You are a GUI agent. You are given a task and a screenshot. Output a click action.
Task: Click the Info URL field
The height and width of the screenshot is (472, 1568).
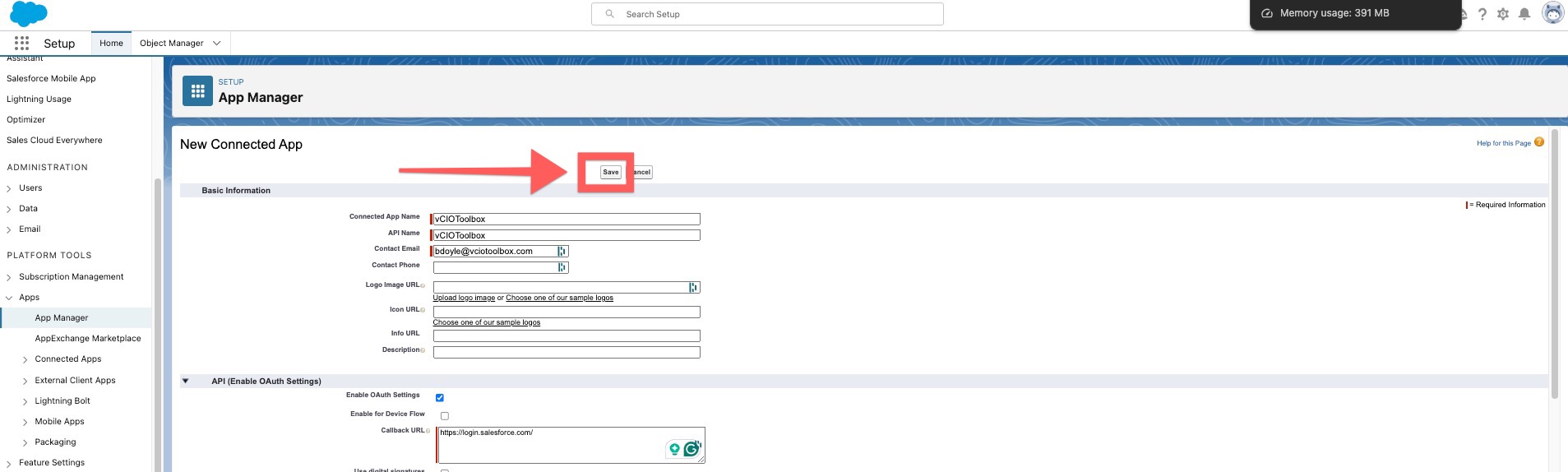pyautogui.click(x=567, y=335)
